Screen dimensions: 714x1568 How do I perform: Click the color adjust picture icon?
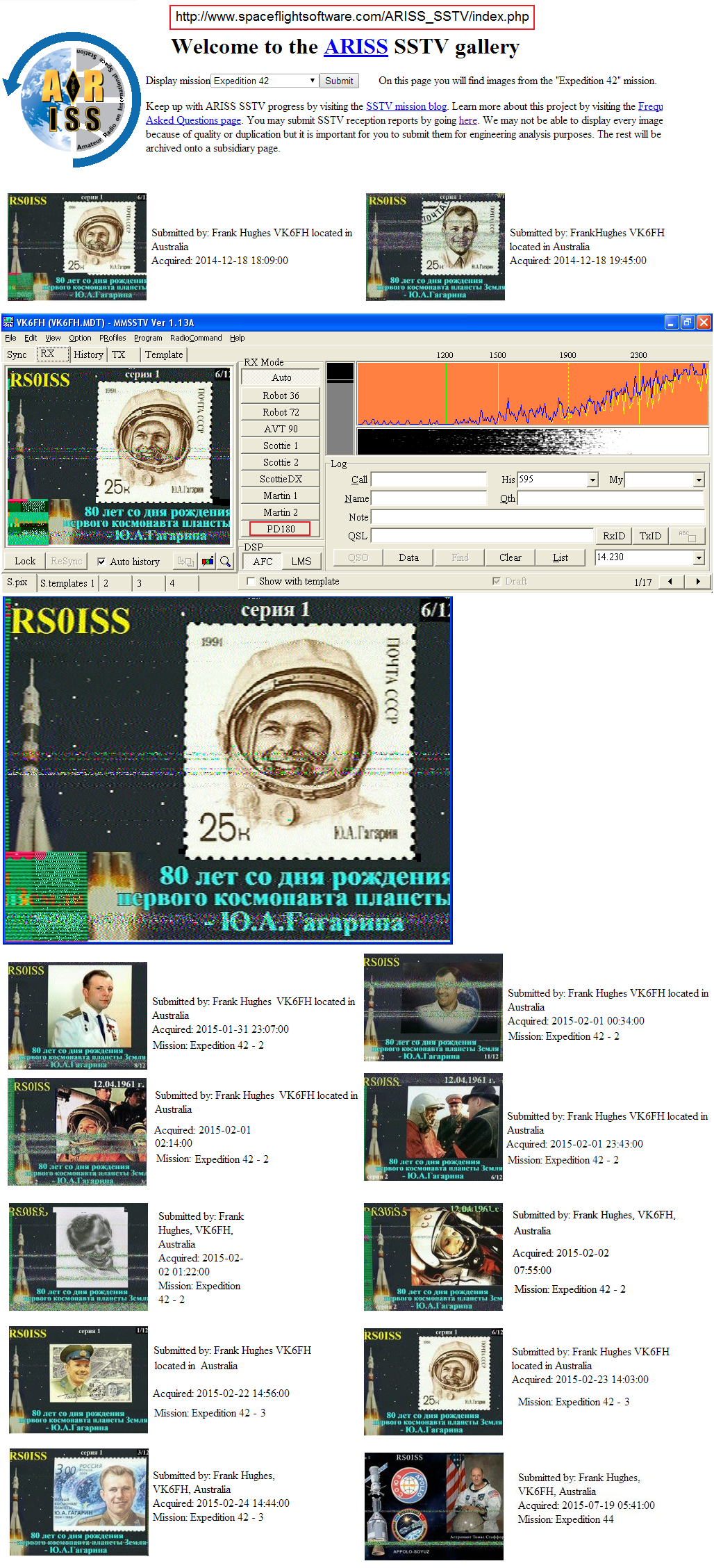click(x=208, y=562)
